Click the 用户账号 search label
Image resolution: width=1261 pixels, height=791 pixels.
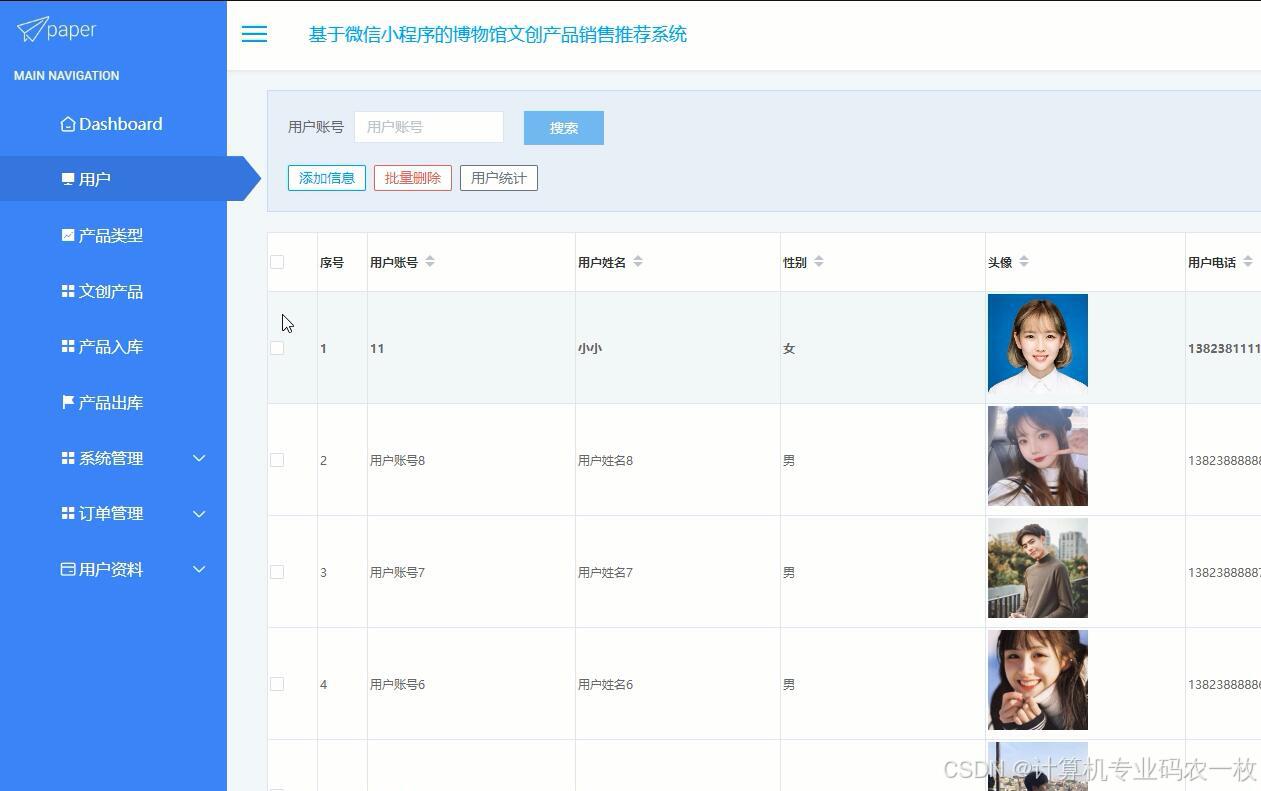[x=316, y=127]
